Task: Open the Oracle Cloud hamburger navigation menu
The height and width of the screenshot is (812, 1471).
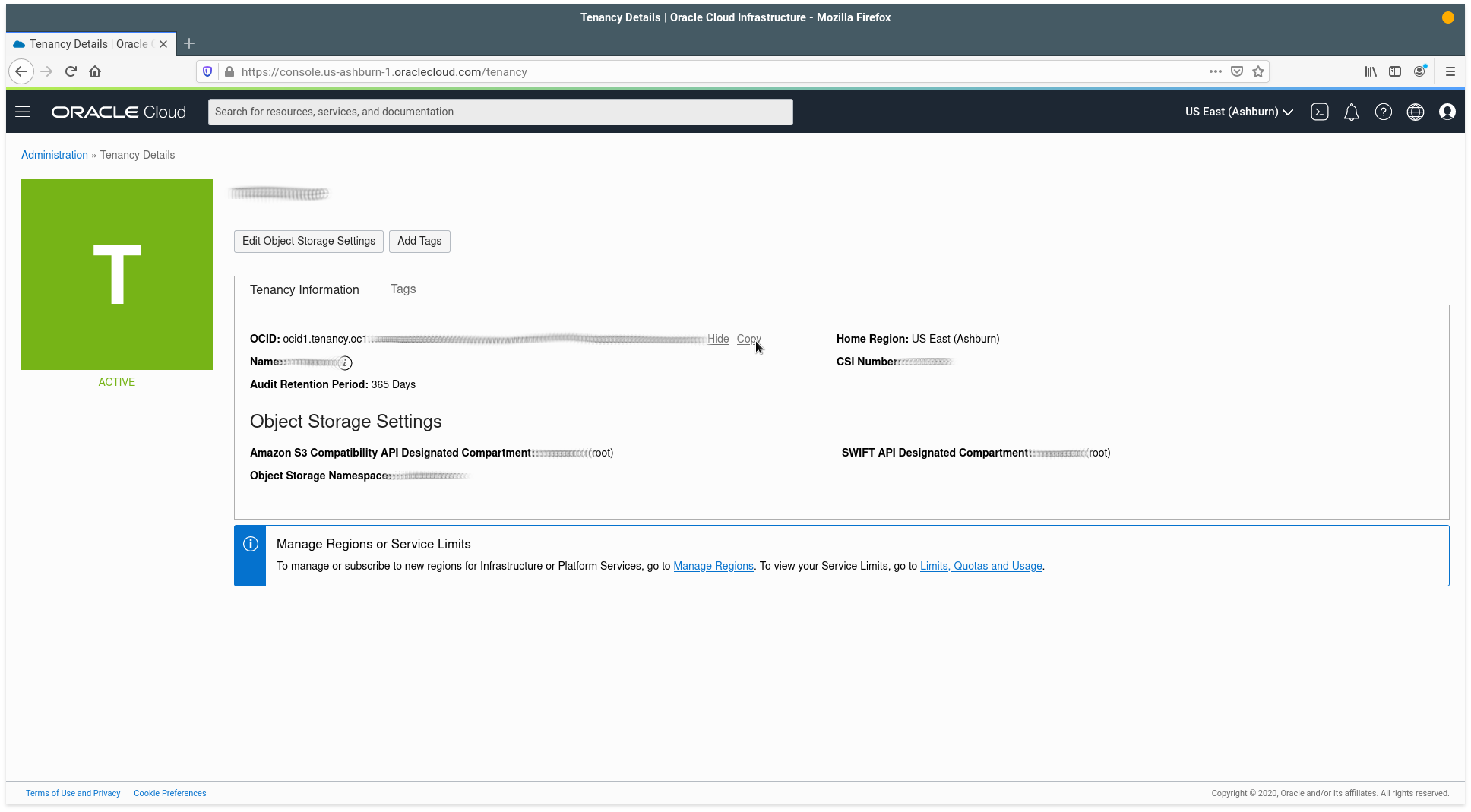Action: (23, 112)
